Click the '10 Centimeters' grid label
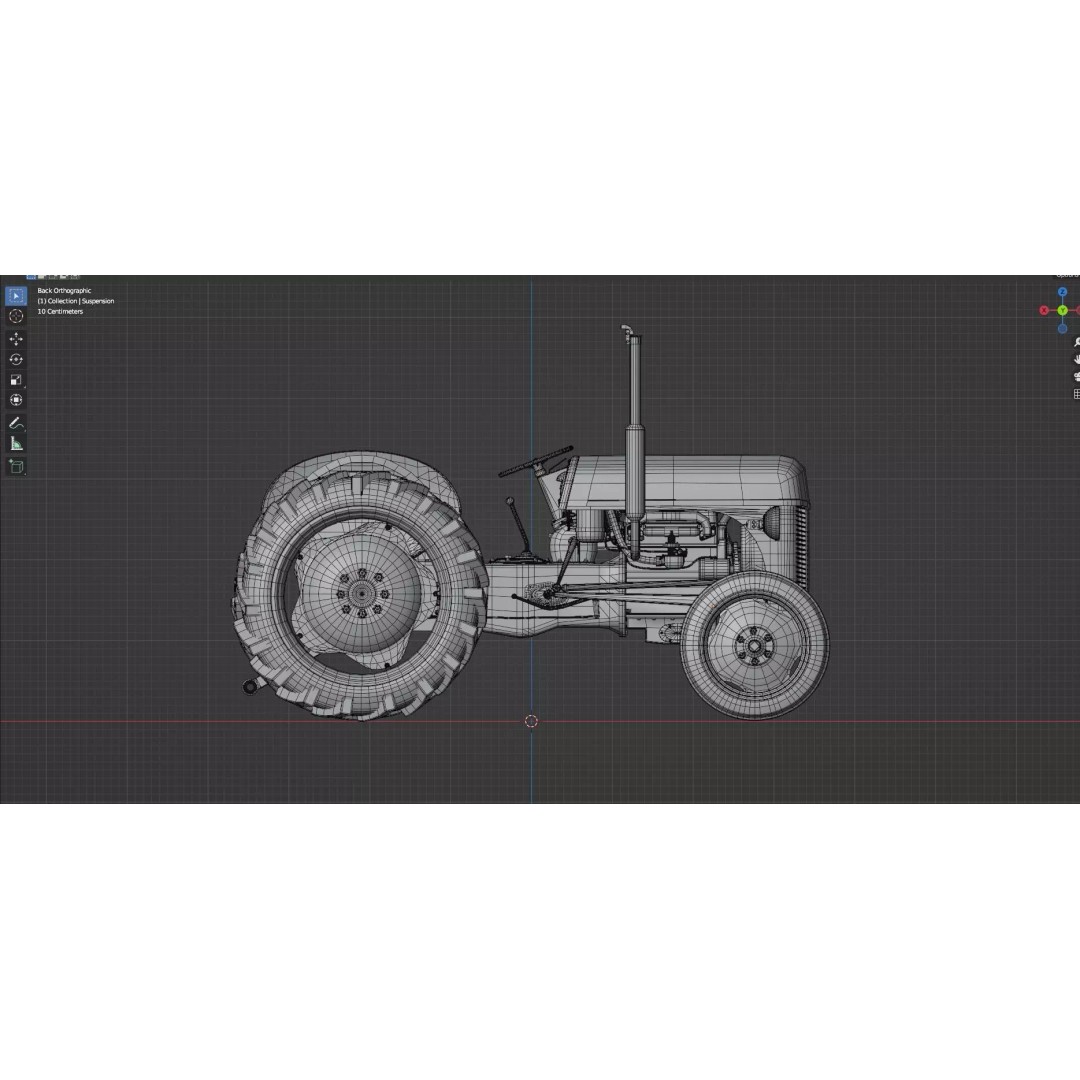 60,311
